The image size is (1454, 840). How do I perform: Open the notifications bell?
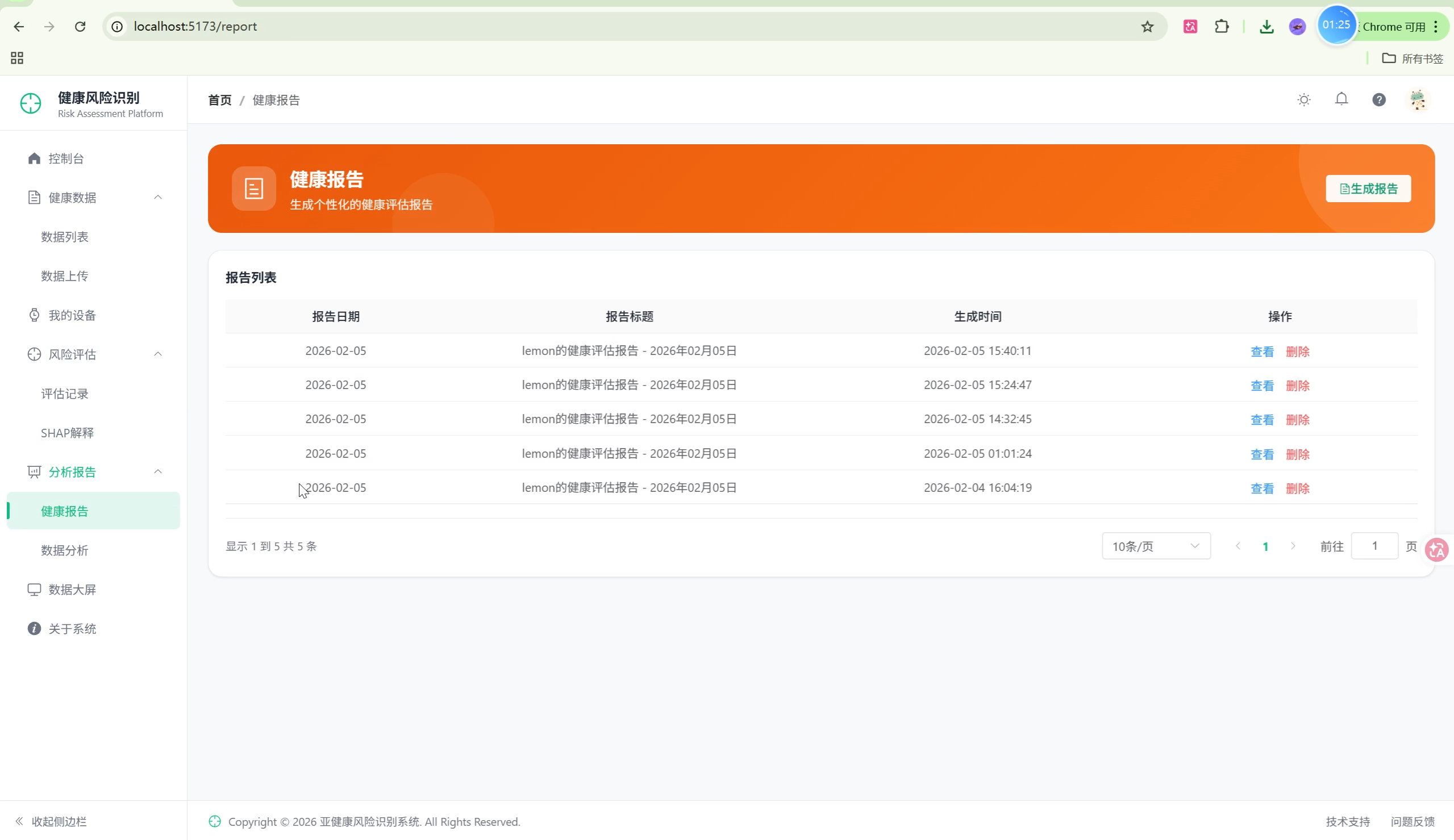(1341, 99)
